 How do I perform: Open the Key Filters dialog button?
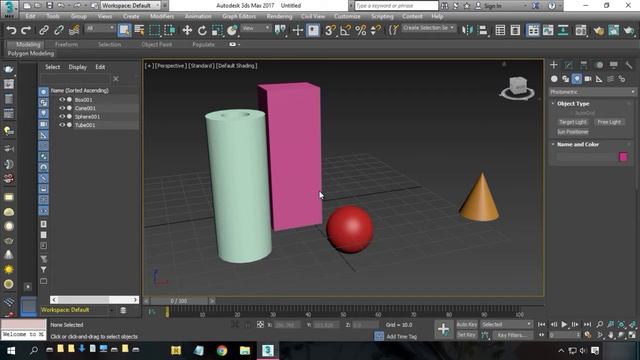pos(512,335)
